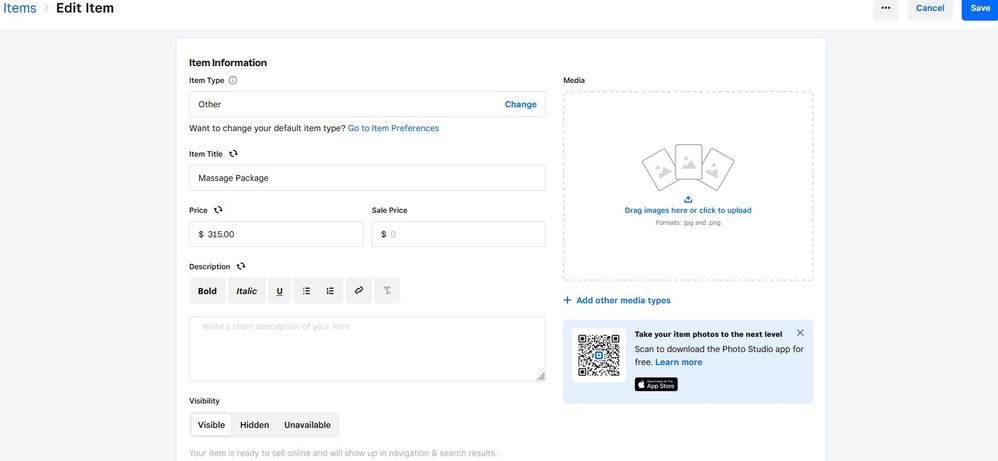Save the edited item
998x461 pixels.
[x=980, y=8]
